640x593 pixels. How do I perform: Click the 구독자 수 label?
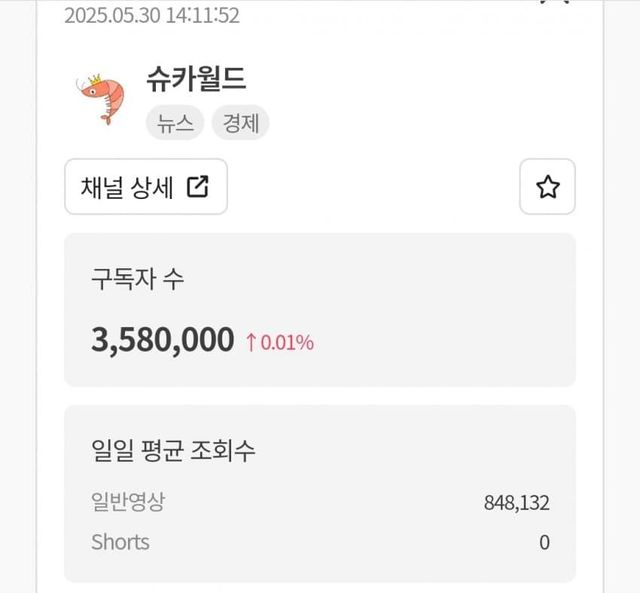[x=137, y=279]
